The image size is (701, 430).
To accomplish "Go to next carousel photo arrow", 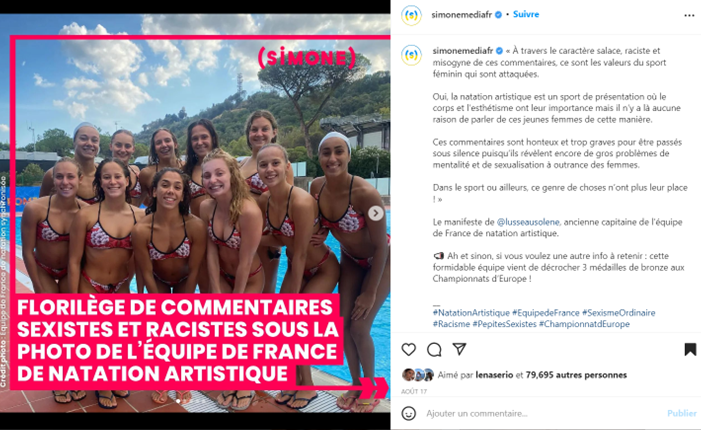I will [376, 213].
